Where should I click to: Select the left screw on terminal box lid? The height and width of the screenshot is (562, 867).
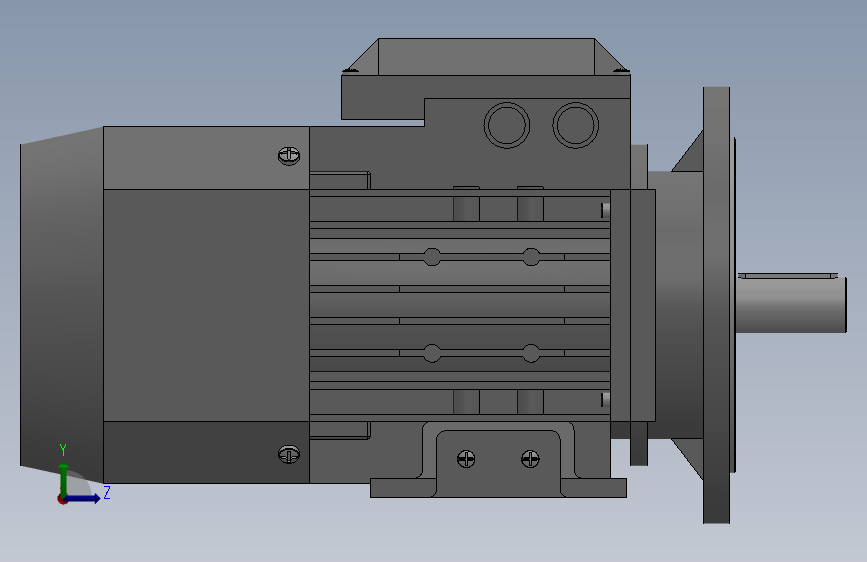click(x=349, y=71)
